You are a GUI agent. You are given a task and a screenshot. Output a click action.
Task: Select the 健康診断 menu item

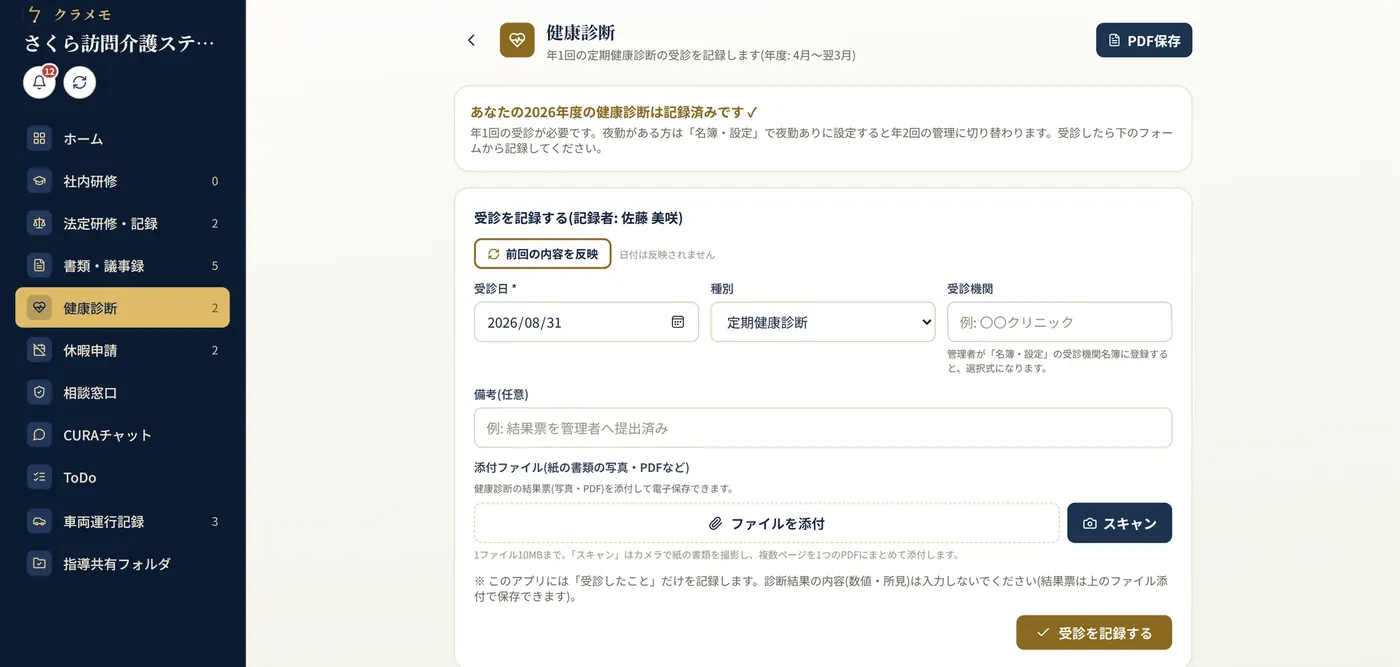(x=122, y=308)
